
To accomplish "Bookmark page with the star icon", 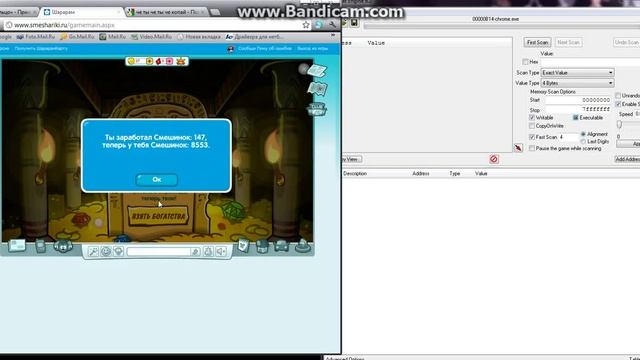I will coord(306,25).
